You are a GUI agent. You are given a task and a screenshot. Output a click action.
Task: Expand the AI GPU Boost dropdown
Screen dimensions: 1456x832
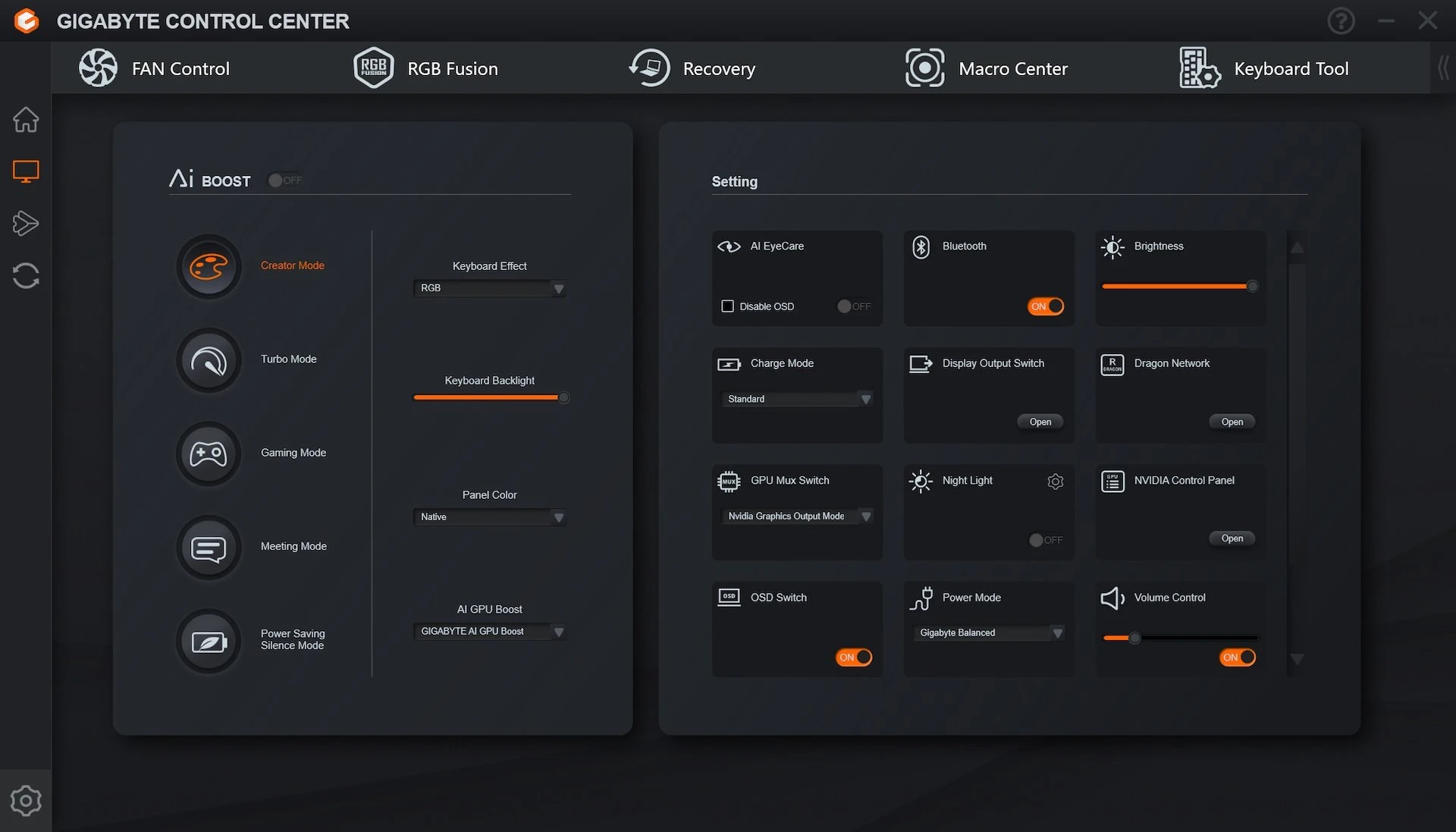490,632
